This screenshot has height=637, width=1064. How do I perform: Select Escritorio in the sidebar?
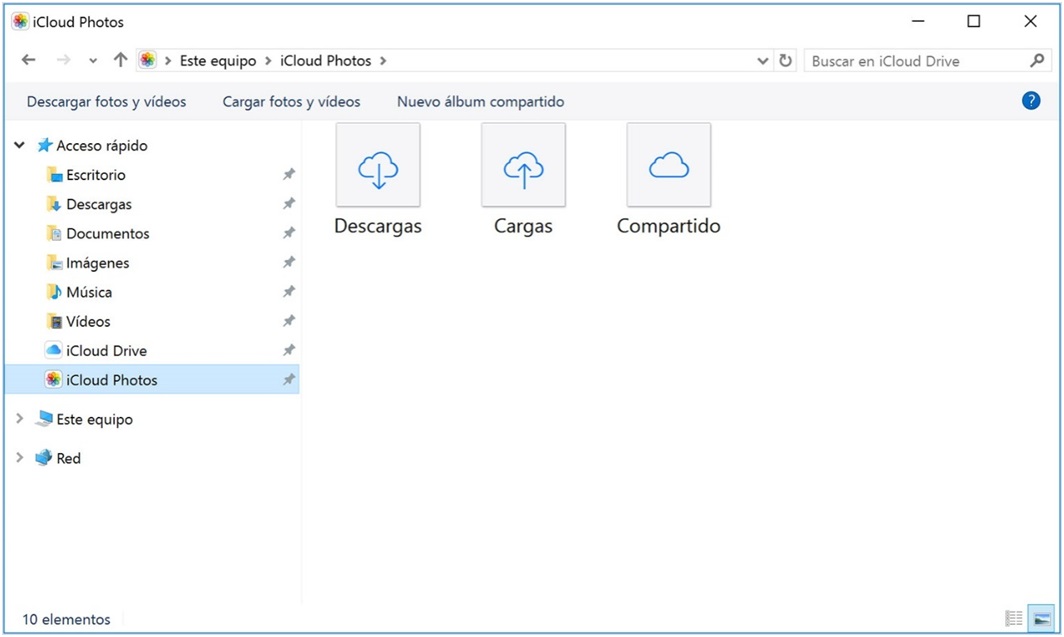point(96,174)
